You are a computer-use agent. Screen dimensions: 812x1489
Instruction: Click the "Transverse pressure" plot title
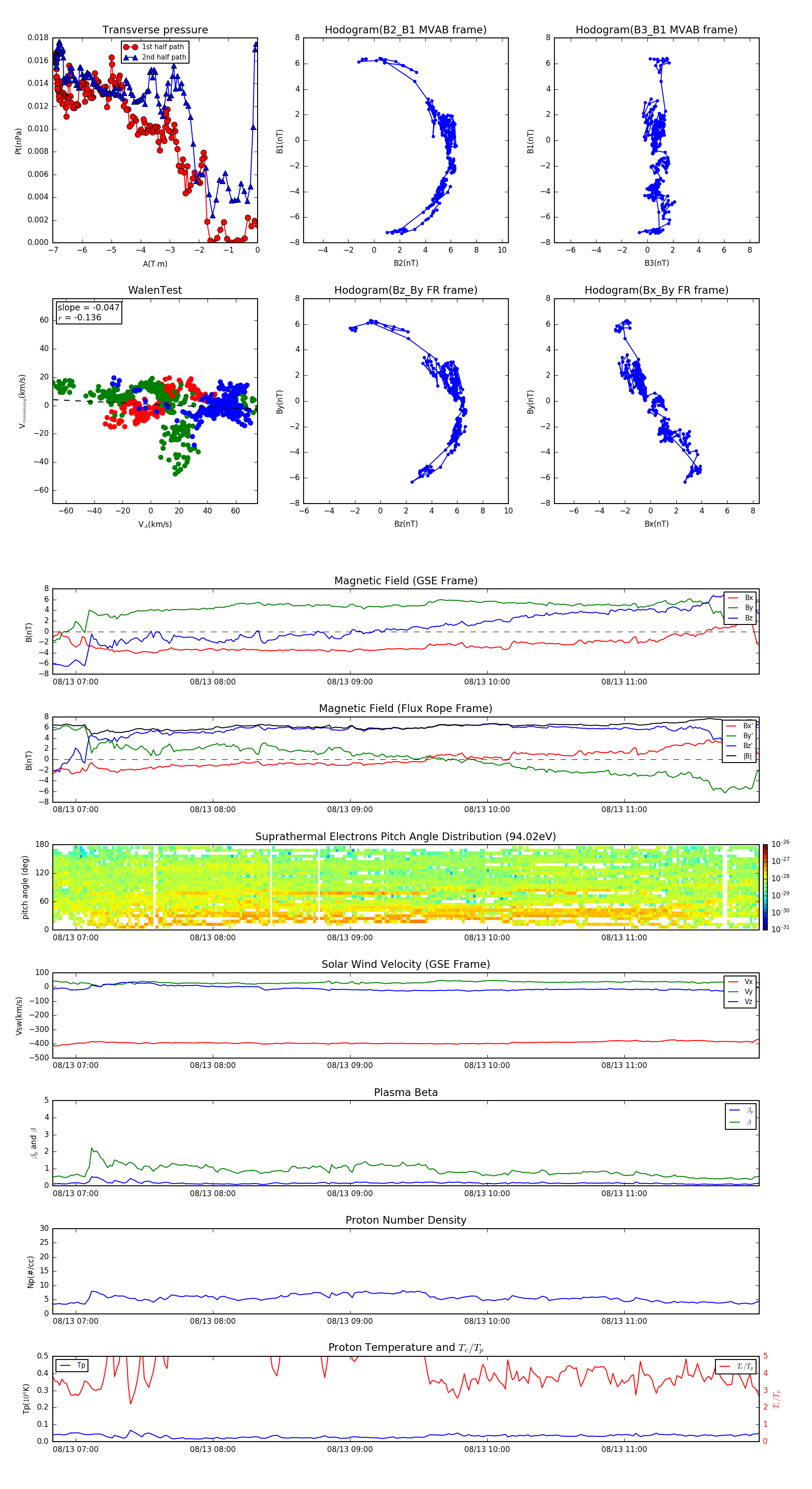(155, 29)
